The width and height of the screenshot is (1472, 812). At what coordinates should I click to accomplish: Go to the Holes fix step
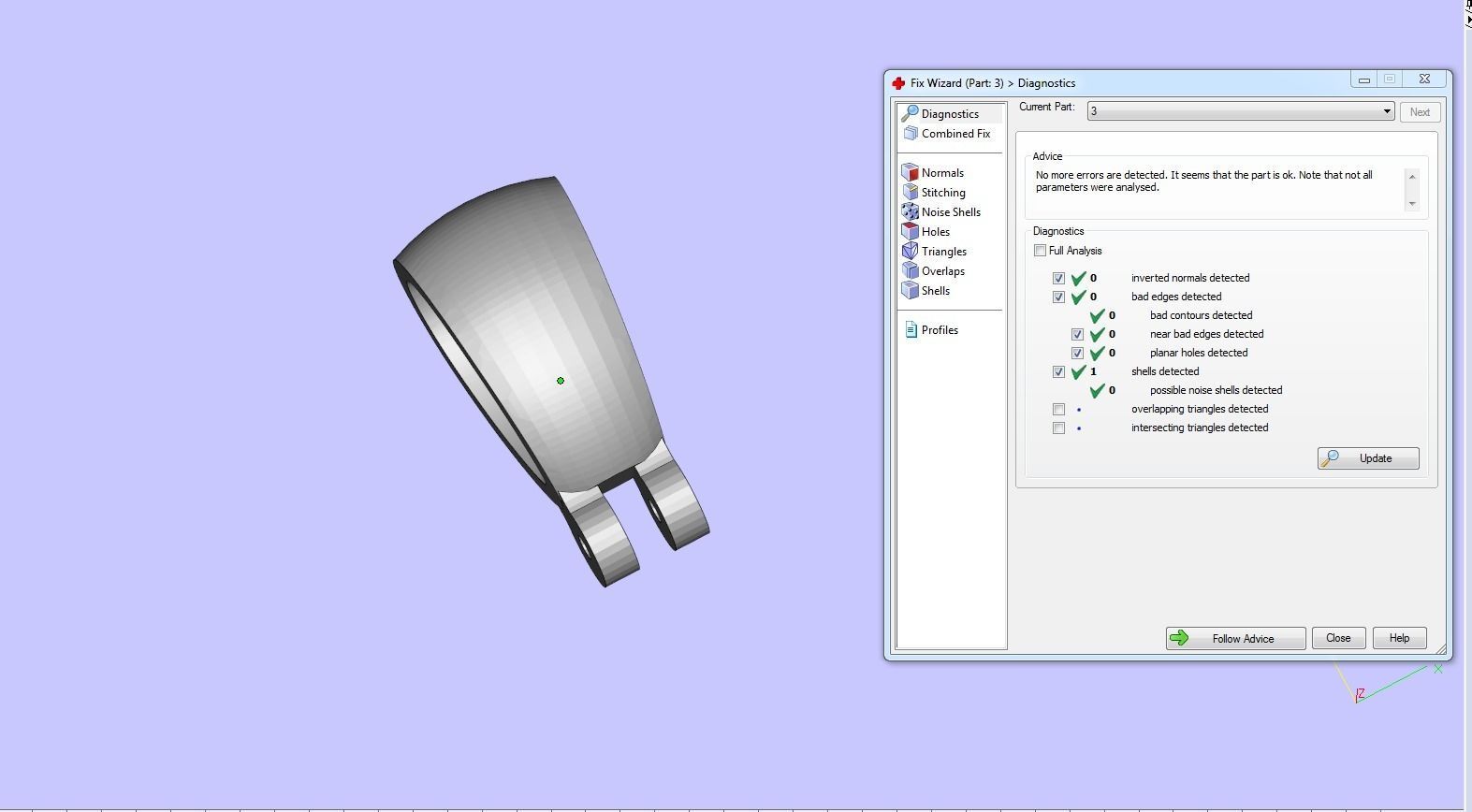click(x=936, y=232)
